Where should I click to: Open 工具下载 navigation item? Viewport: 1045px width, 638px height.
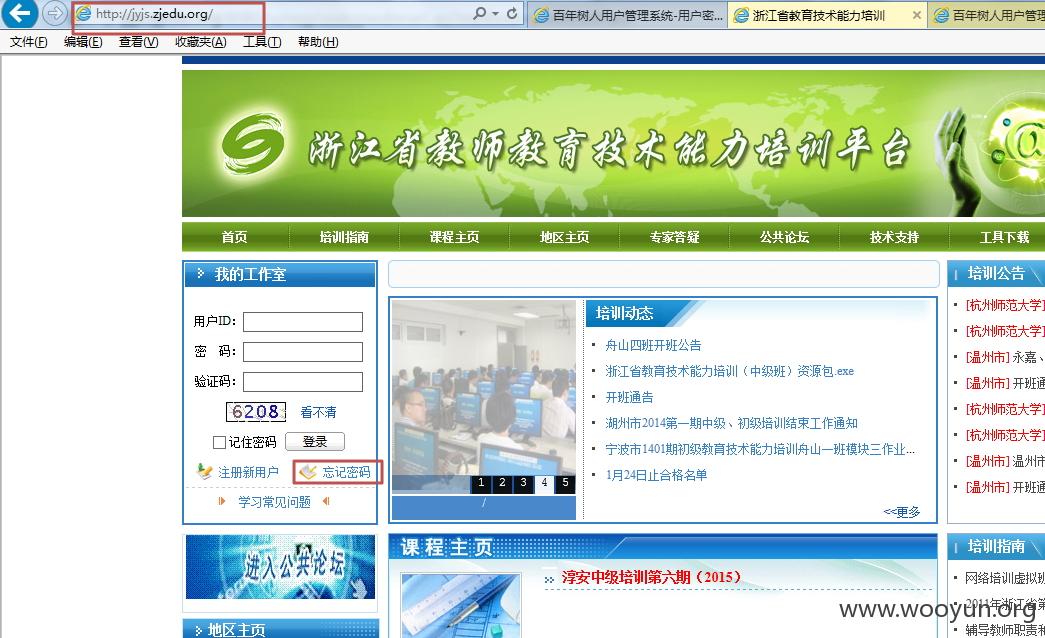1004,237
